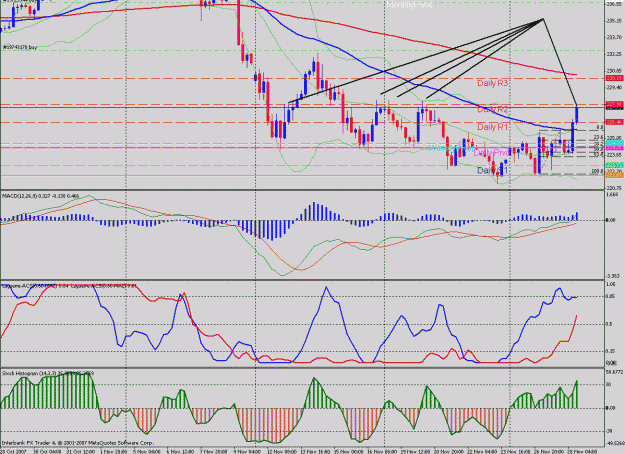Viewport: 625px width, 454px height.
Task: Click the "9 Nov 04:00" time axis label
Action: [249, 452]
